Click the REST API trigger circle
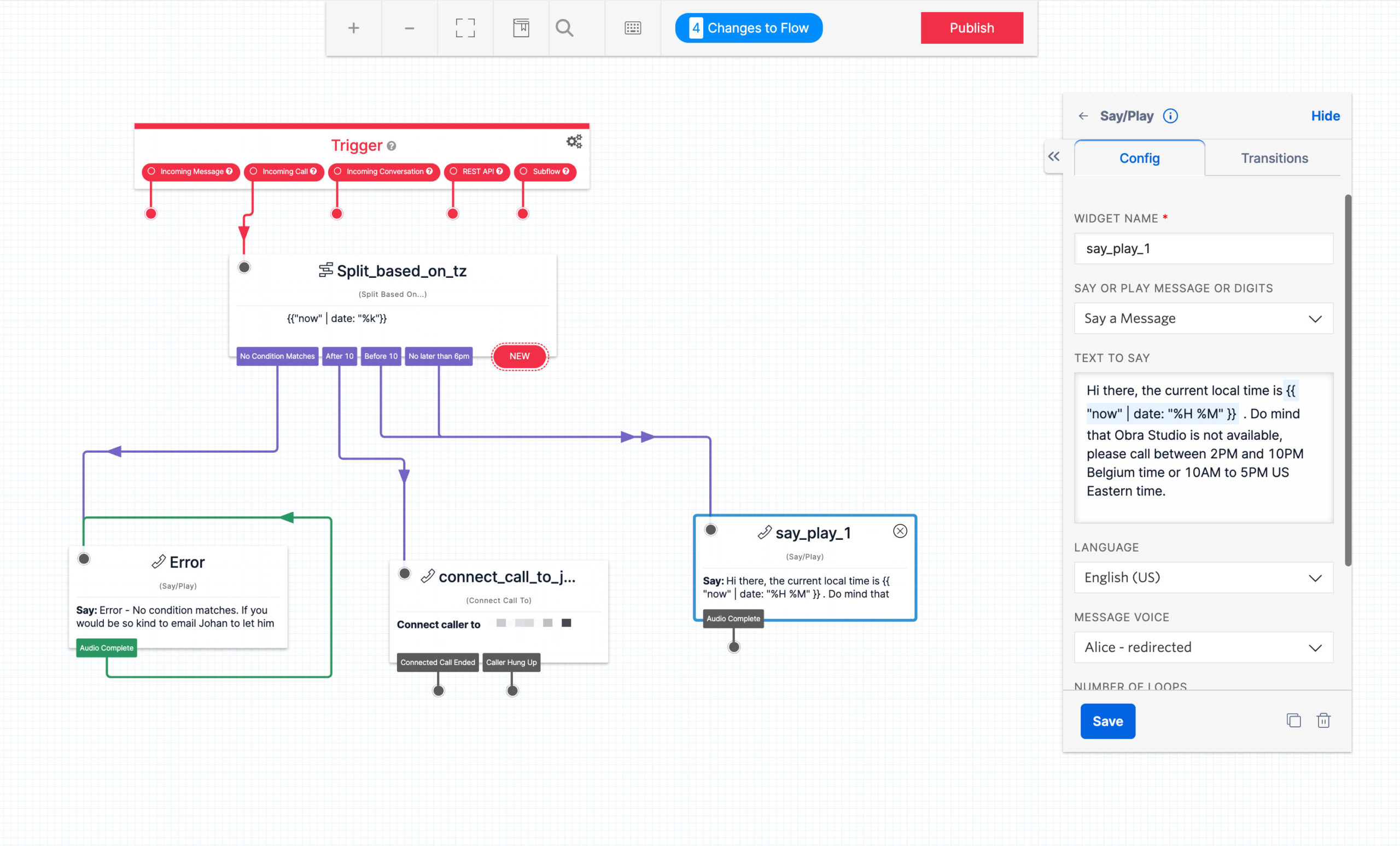The image size is (1400, 846). [453, 171]
